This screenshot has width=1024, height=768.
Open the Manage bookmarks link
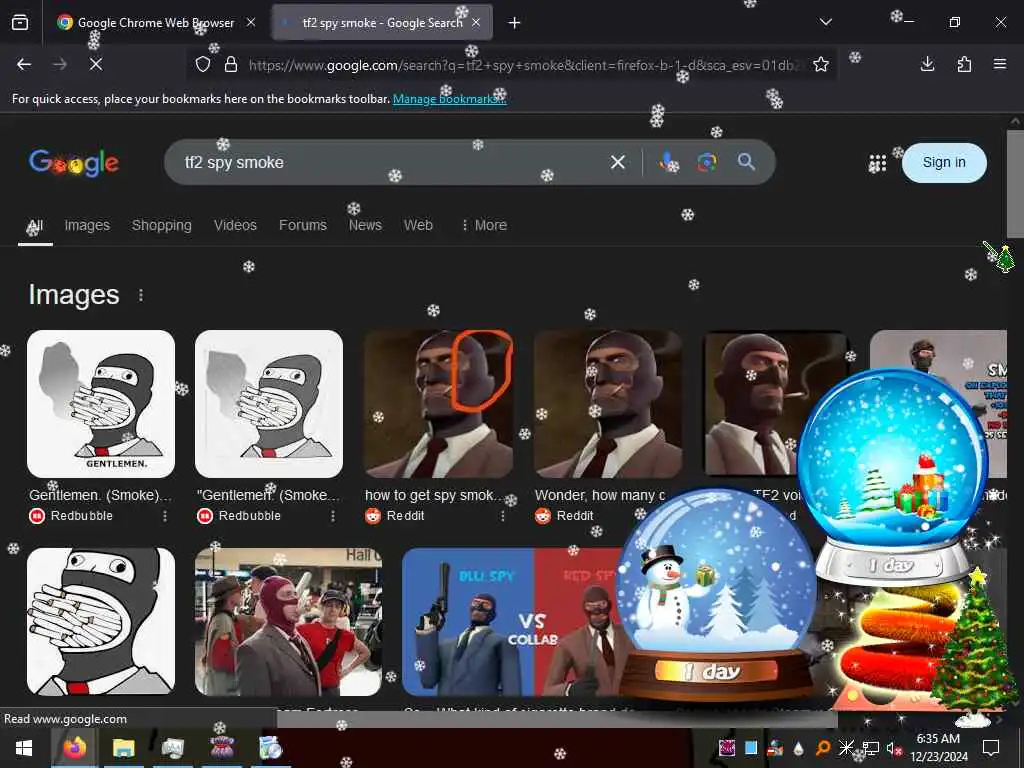point(449,99)
